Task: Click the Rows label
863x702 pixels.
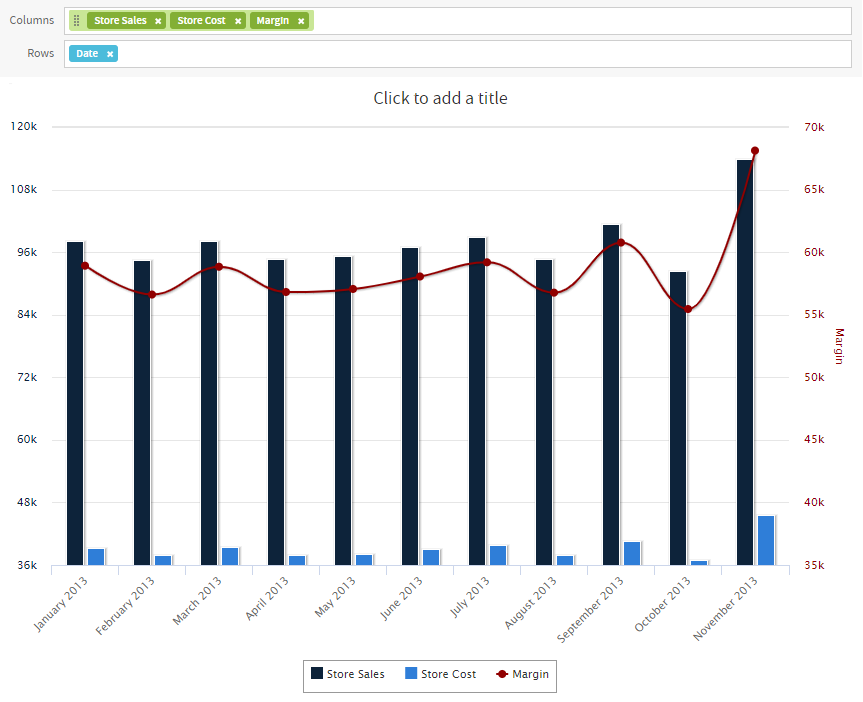Action: coord(41,53)
